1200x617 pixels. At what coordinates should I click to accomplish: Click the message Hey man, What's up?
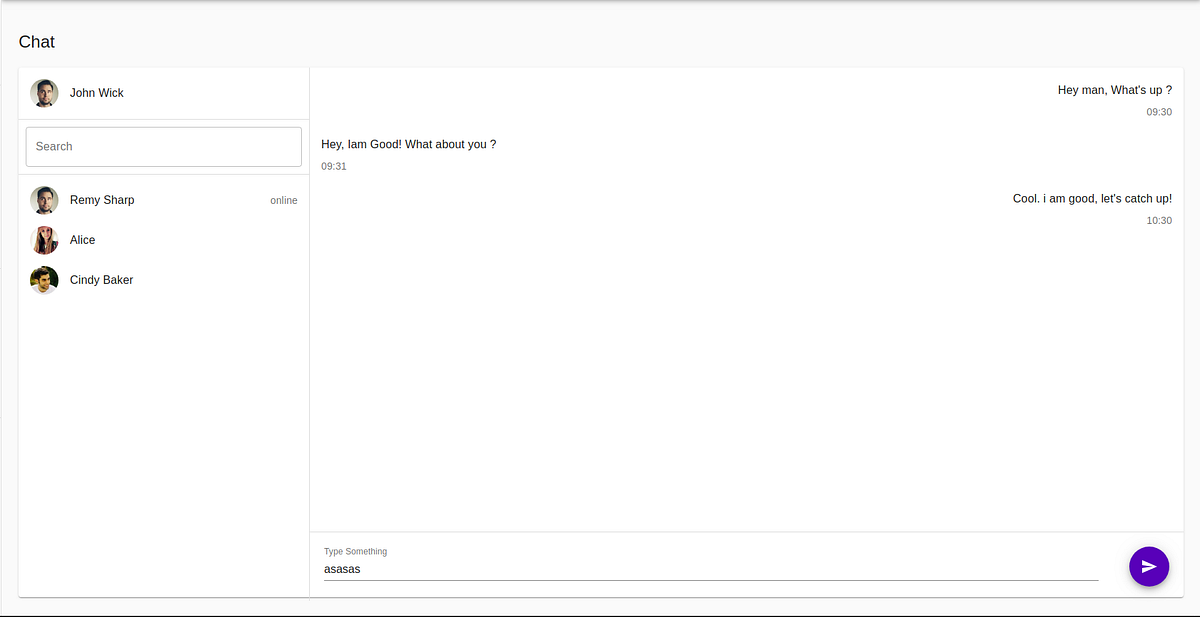tap(1114, 90)
